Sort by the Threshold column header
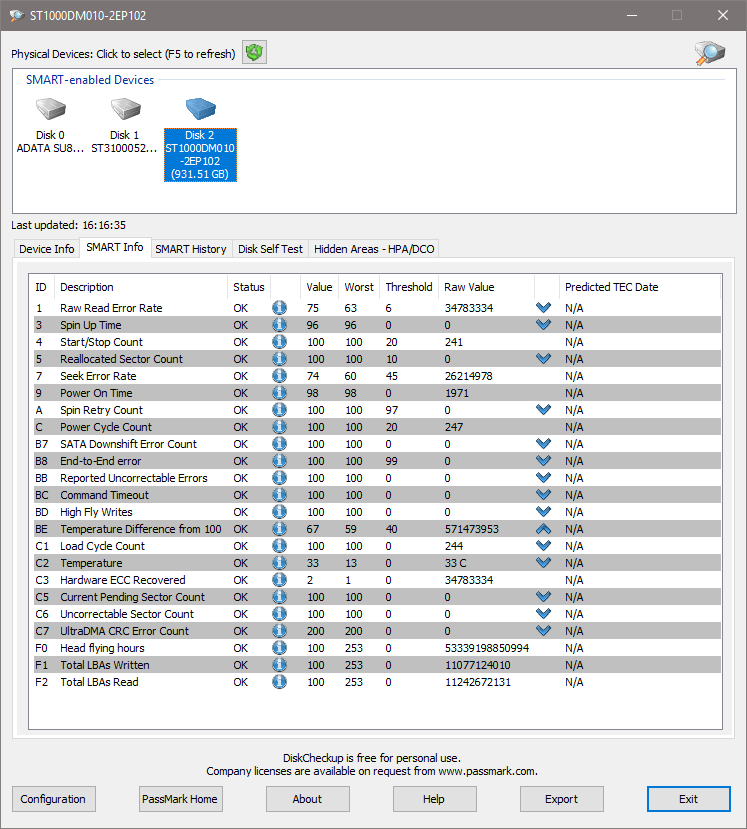This screenshot has width=747, height=829. point(409,287)
